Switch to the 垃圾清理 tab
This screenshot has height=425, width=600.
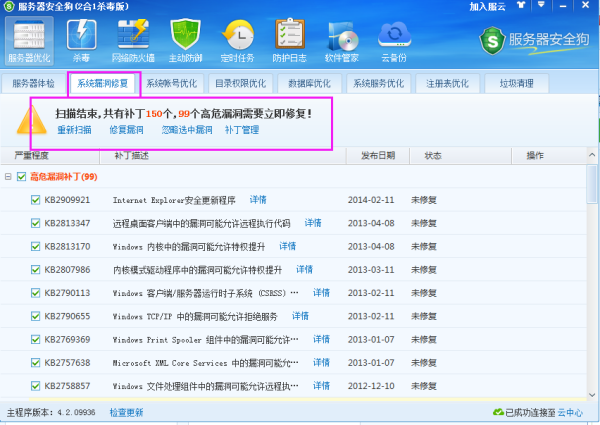[517, 83]
